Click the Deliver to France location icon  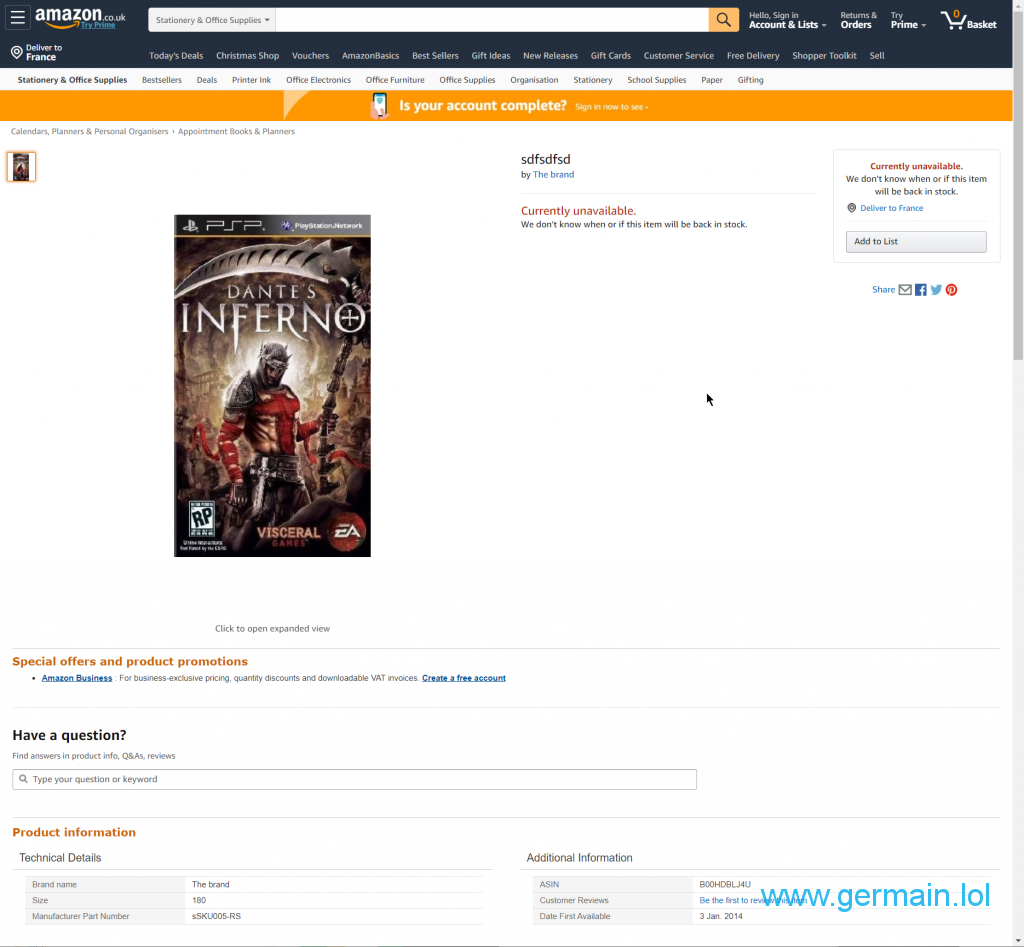coord(17,52)
